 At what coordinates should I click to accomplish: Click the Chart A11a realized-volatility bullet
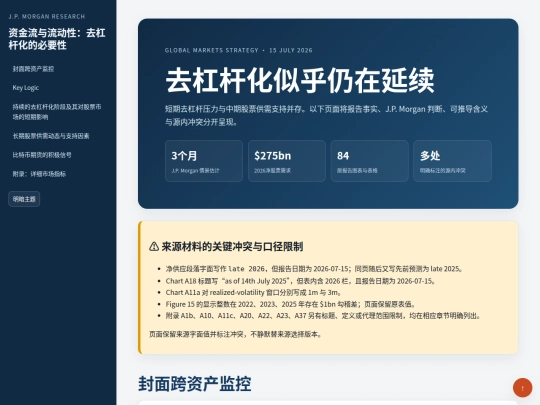(x=254, y=292)
